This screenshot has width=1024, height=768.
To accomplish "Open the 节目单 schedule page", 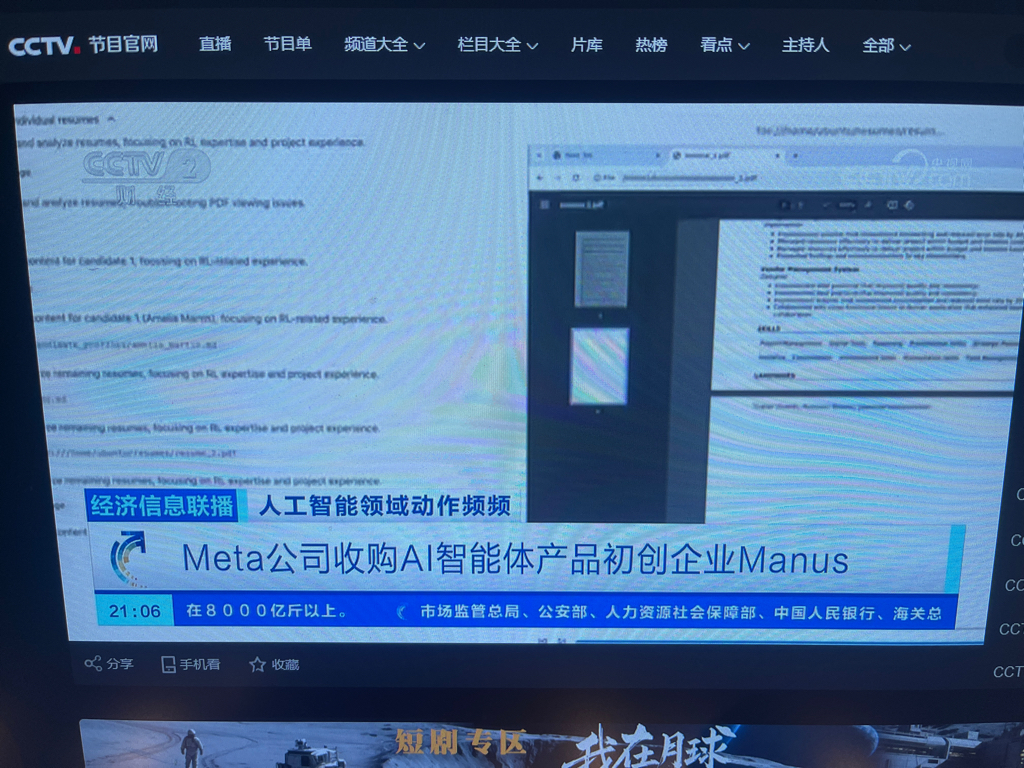I will pyautogui.click(x=287, y=44).
